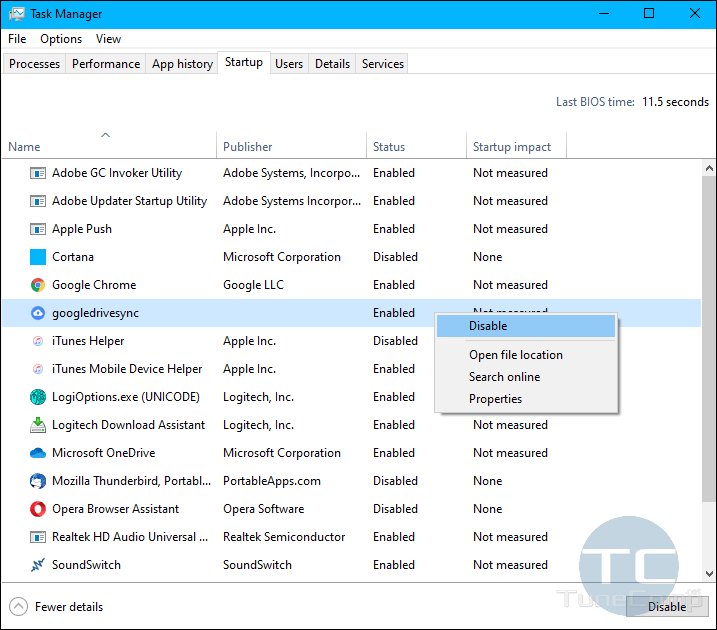Close the Task Manager window
The image size is (717, 630).
tap(695, 14)
